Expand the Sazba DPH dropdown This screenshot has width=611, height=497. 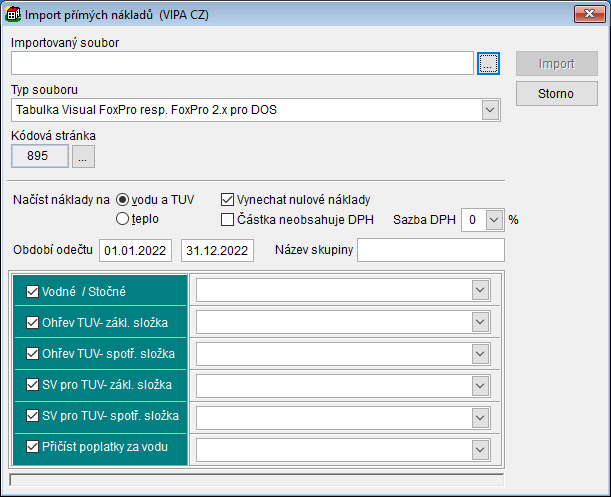tap(493, 219)
